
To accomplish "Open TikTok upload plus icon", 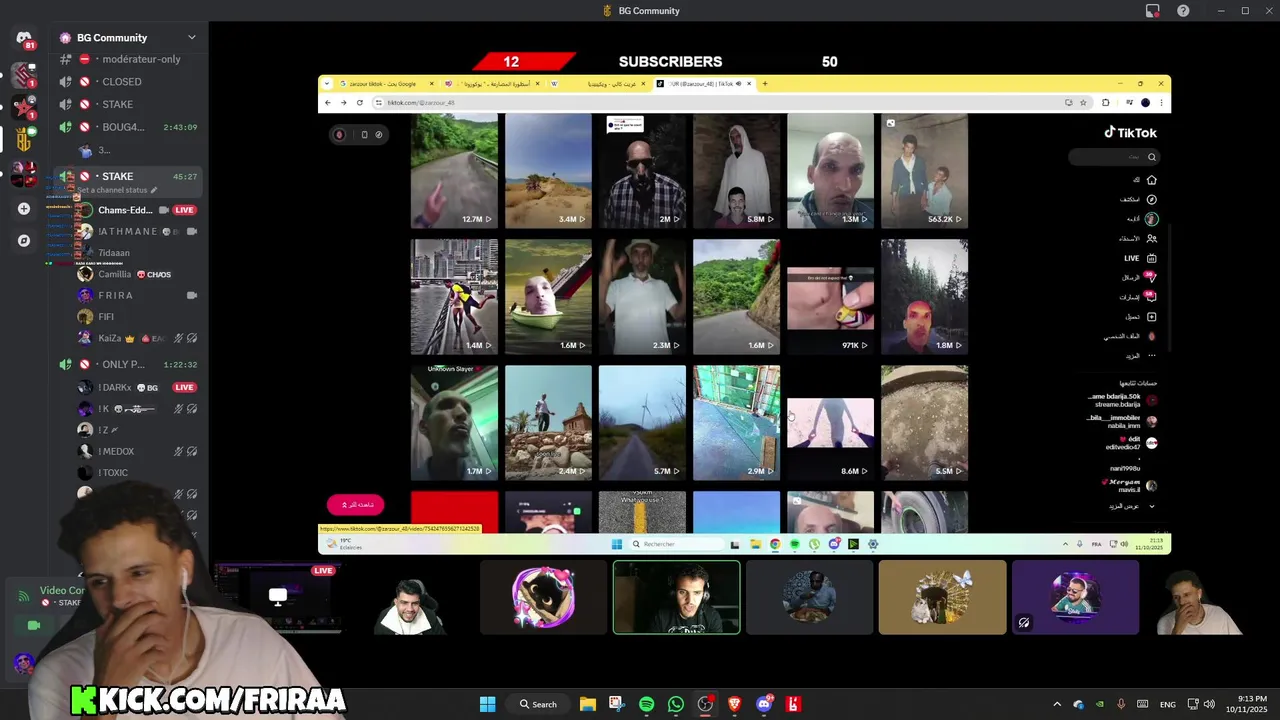I will click(1152, 317).
